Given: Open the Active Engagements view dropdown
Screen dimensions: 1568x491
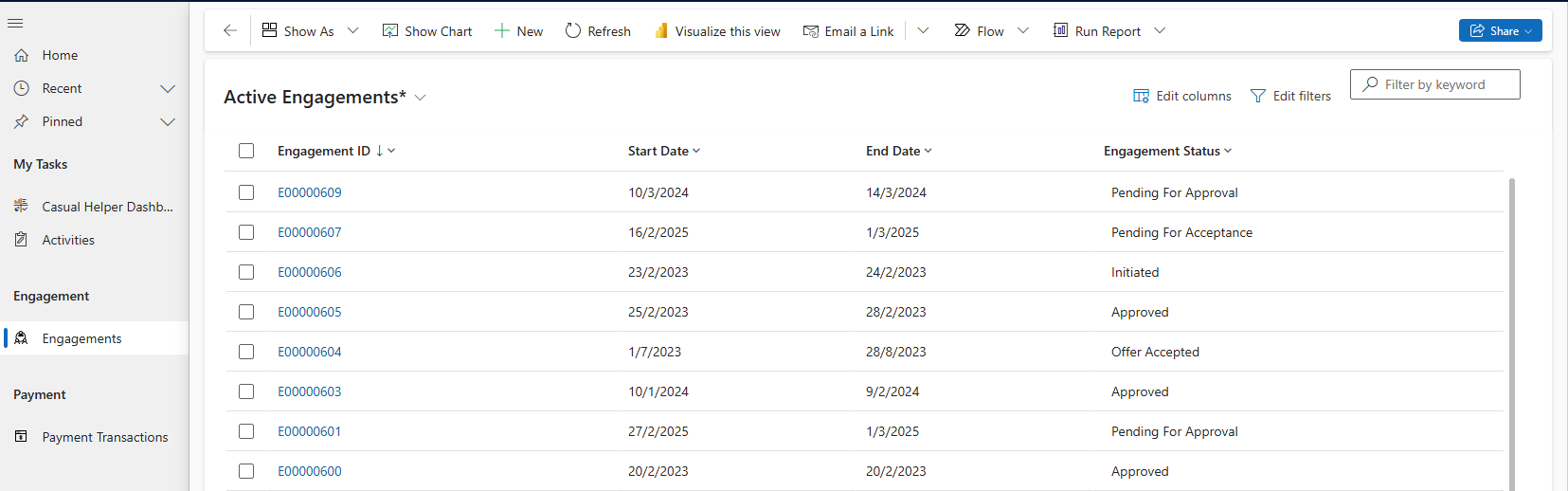Looking at the screenshot, I should [x=421, y=98].
